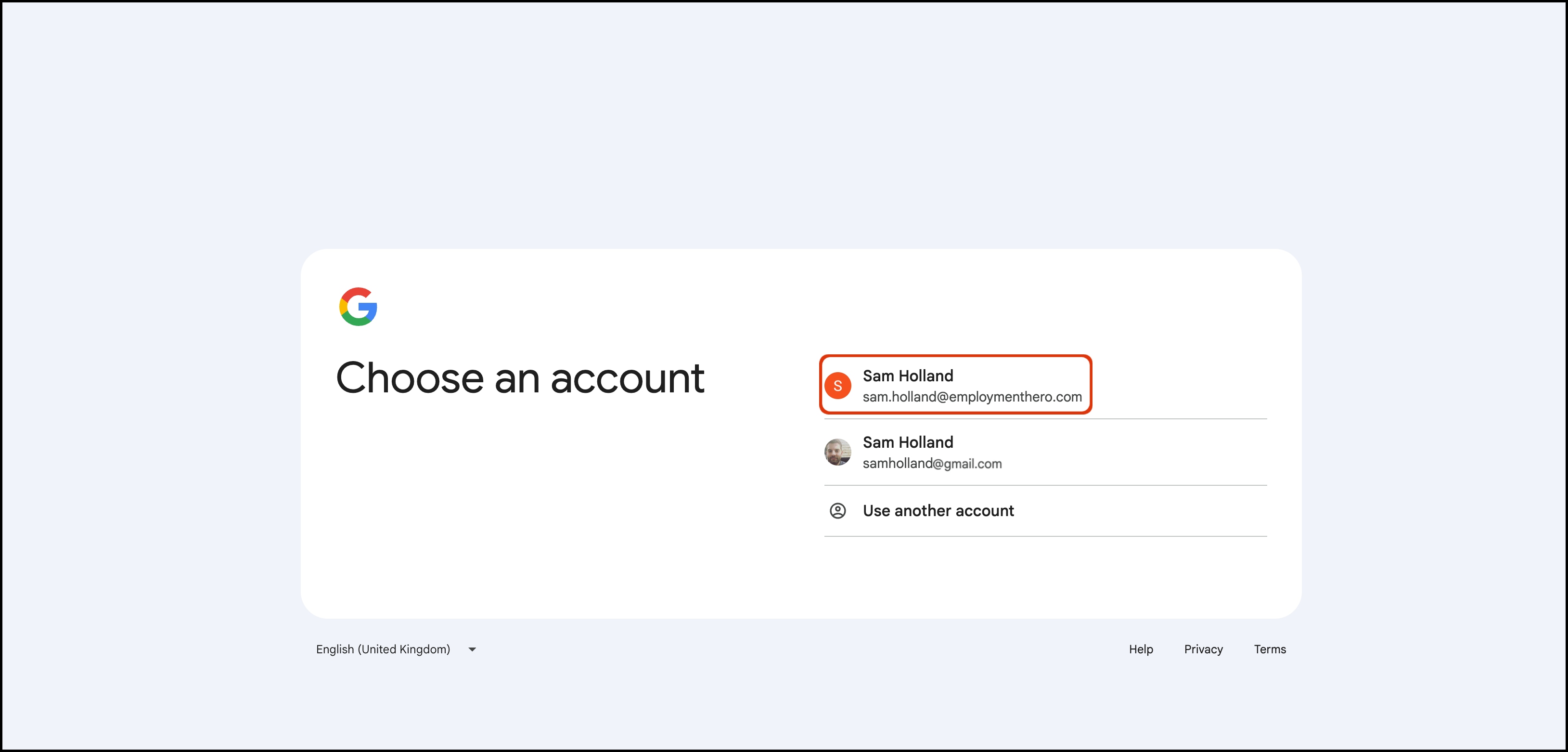Click the language dropdown arrow
Viewport: 1568px width, 752px height.
click(x=472, y=650)
